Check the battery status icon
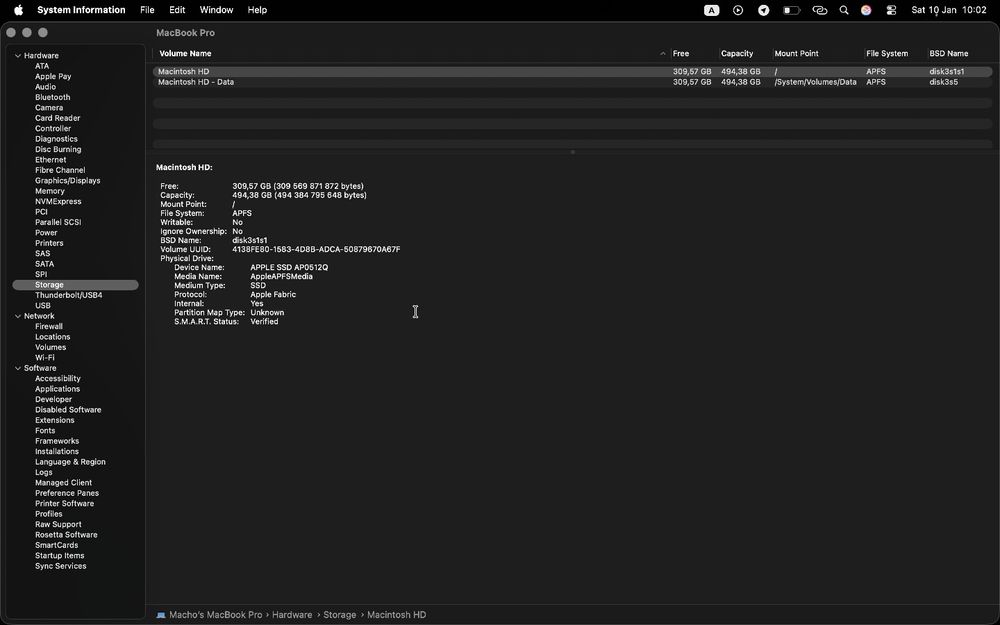This screenshot has height=625, width=1000. pyautogui.click(x=791, y=10)
